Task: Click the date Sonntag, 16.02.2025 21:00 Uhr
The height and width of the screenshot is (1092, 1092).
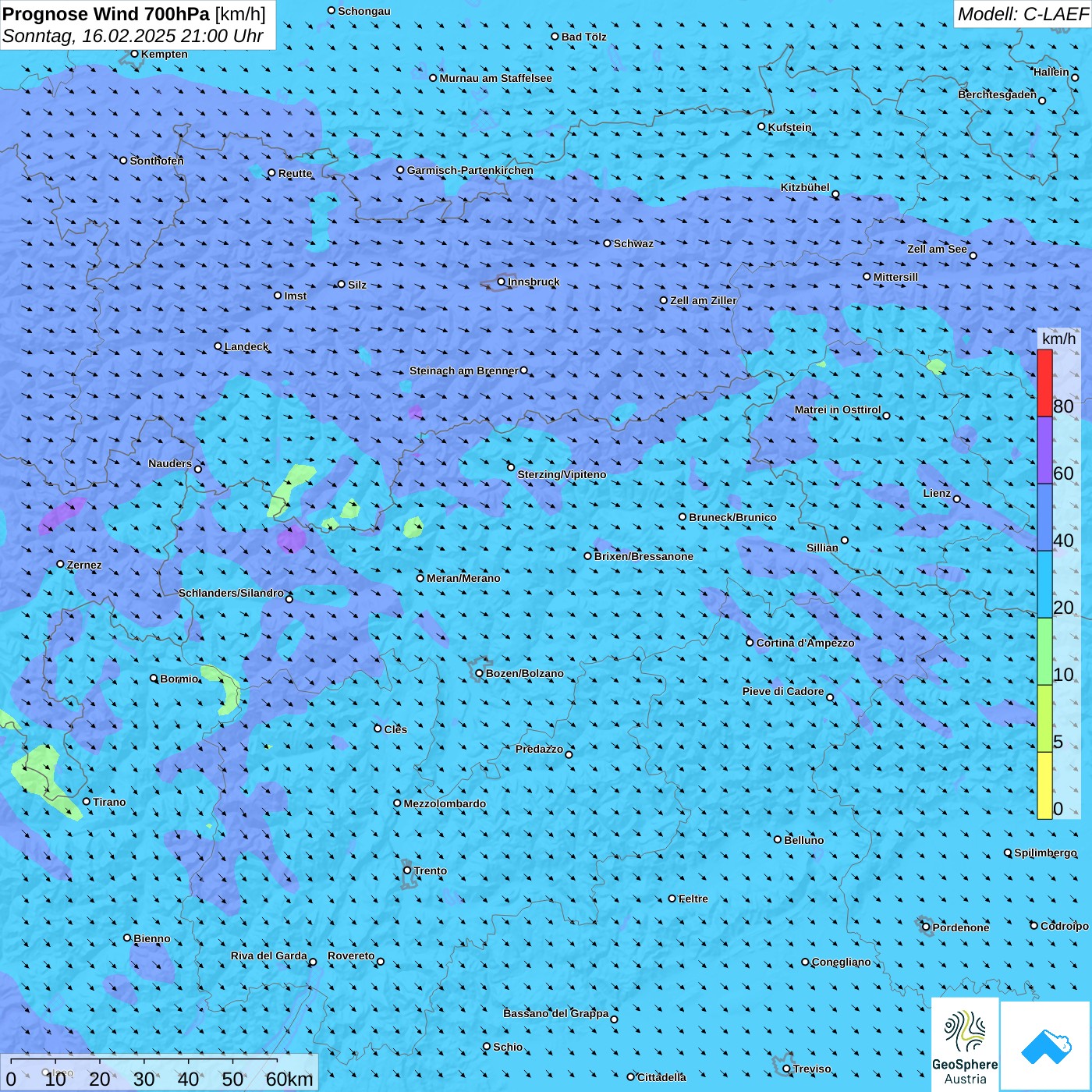Action: (x=133, y=36)
